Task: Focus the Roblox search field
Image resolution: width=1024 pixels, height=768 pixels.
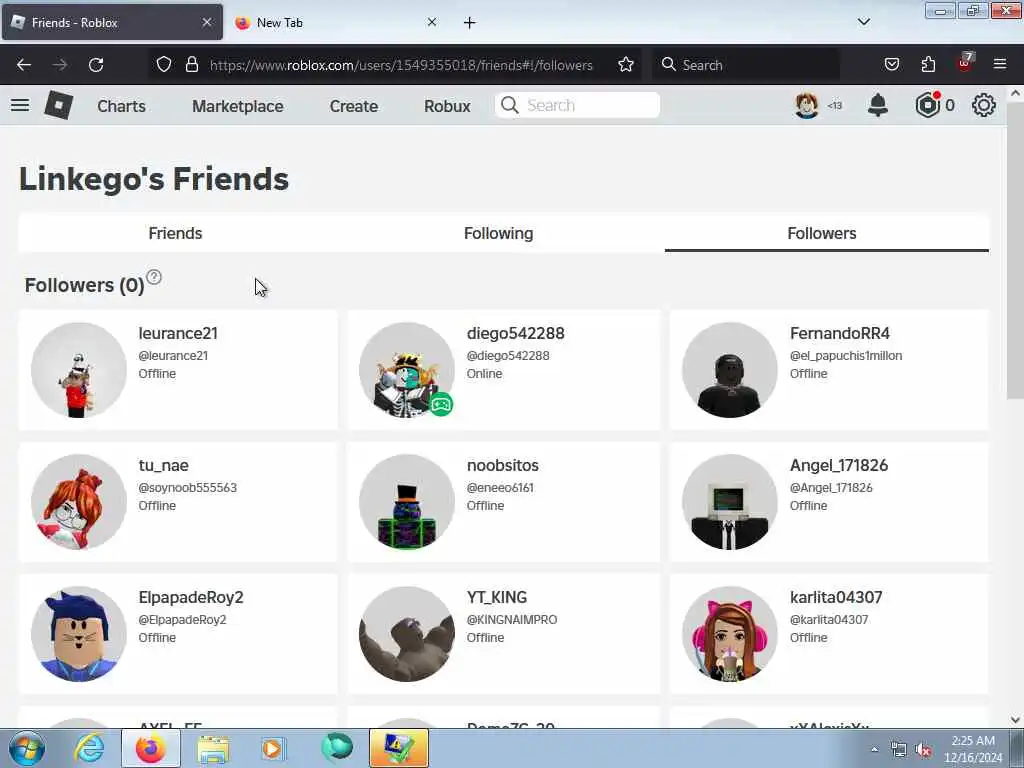Action: 577,105
